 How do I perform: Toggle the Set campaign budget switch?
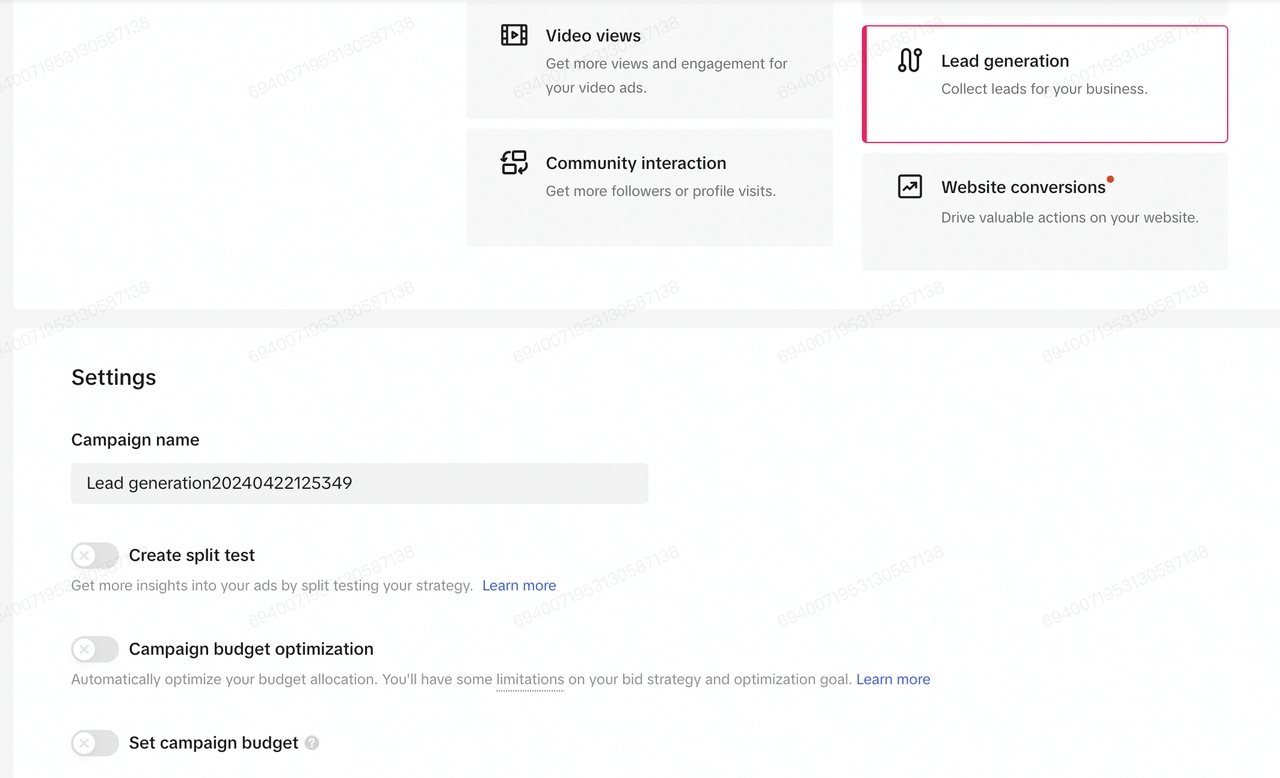95,743
